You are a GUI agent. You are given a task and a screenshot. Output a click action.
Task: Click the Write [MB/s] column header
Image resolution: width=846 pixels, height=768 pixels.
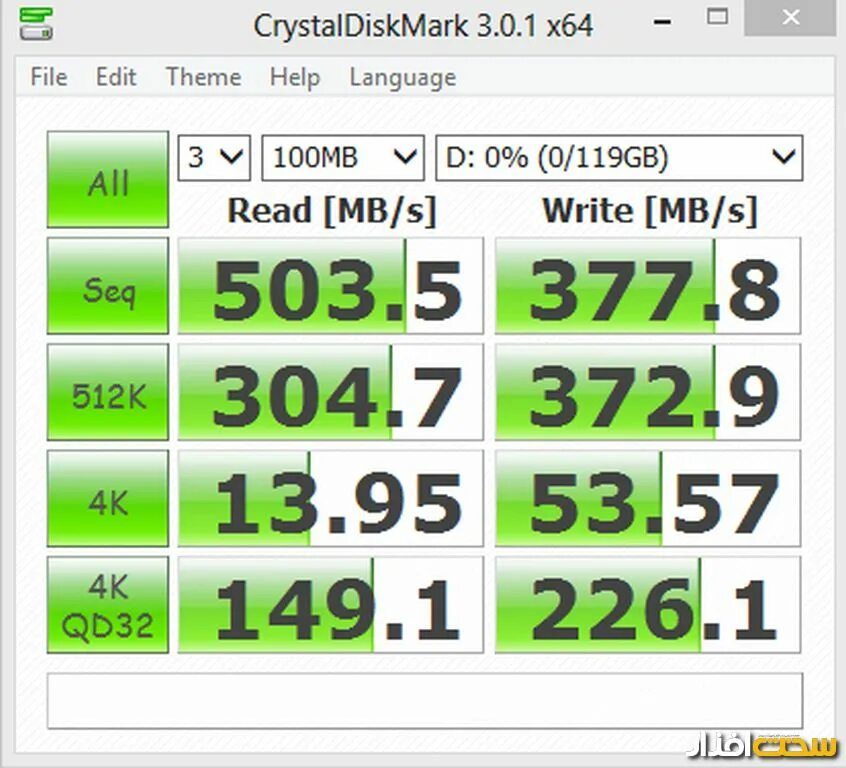[650, 210]
